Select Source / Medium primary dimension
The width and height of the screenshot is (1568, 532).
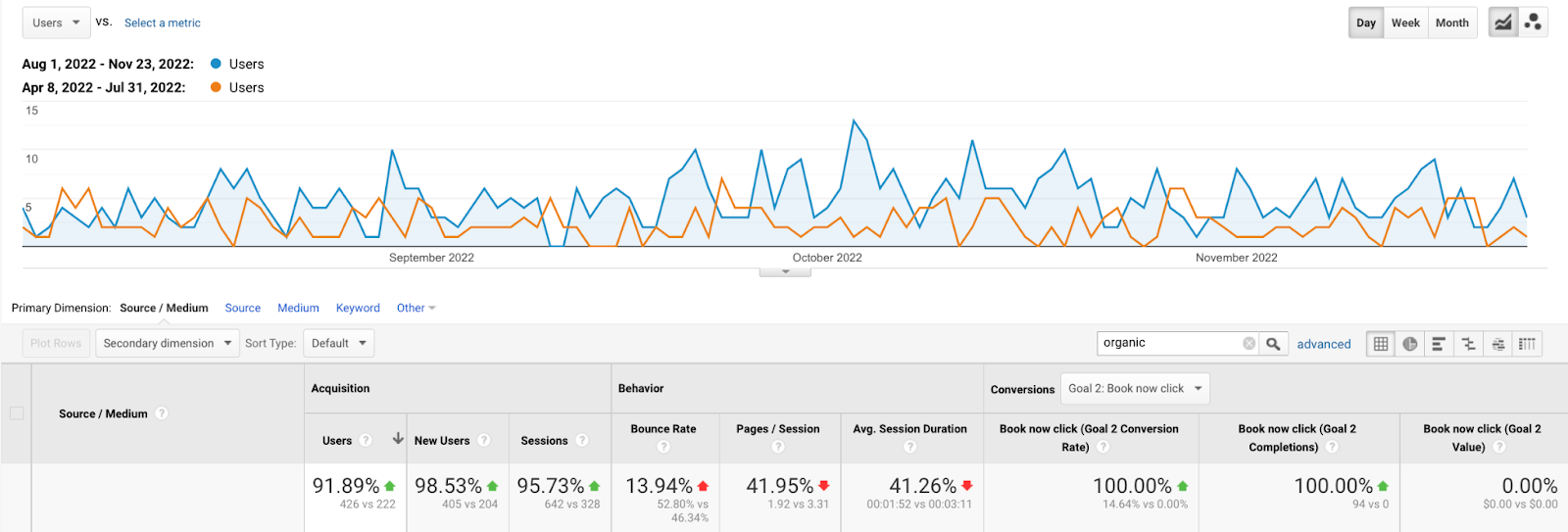tap(164, 308)
